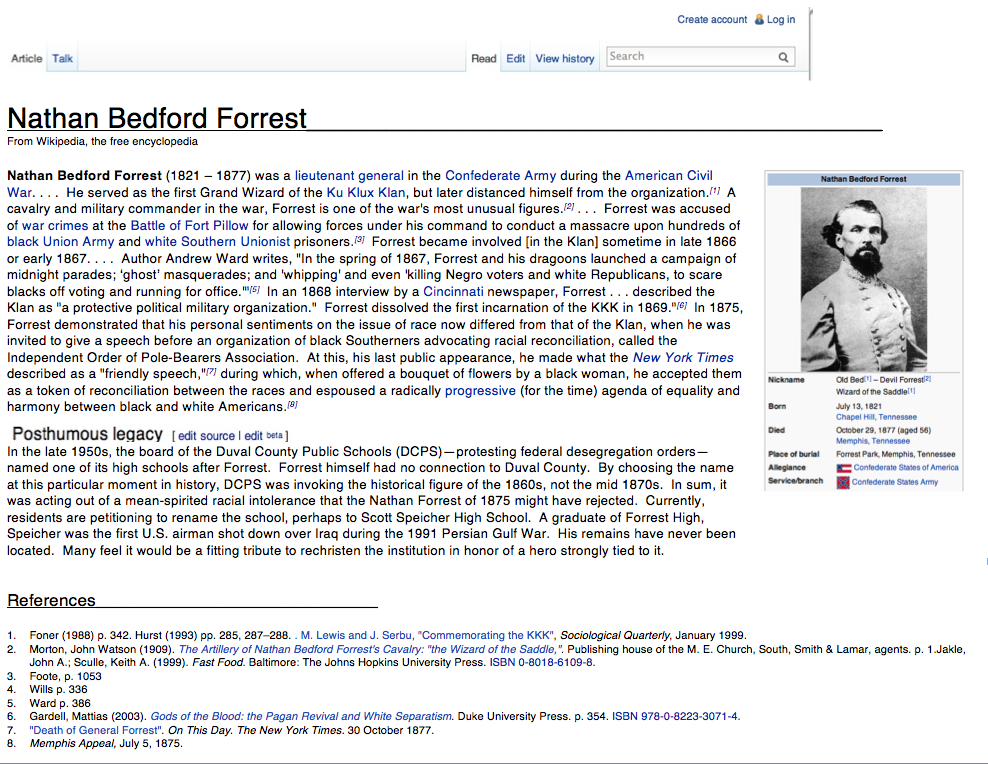Click the user icon beside Log in
This screenshot has height=764, width=988.
[759, 19]
